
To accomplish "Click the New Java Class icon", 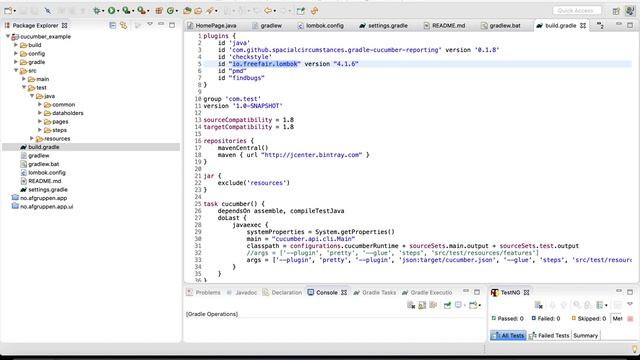I will [170, 11].
